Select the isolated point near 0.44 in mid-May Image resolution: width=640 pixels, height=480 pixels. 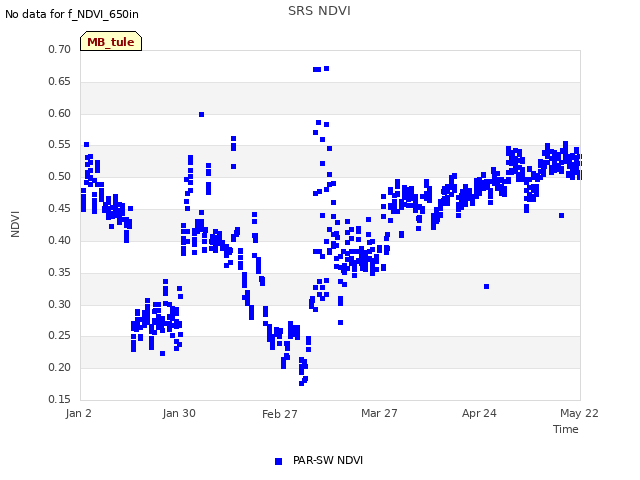point(562,216)
